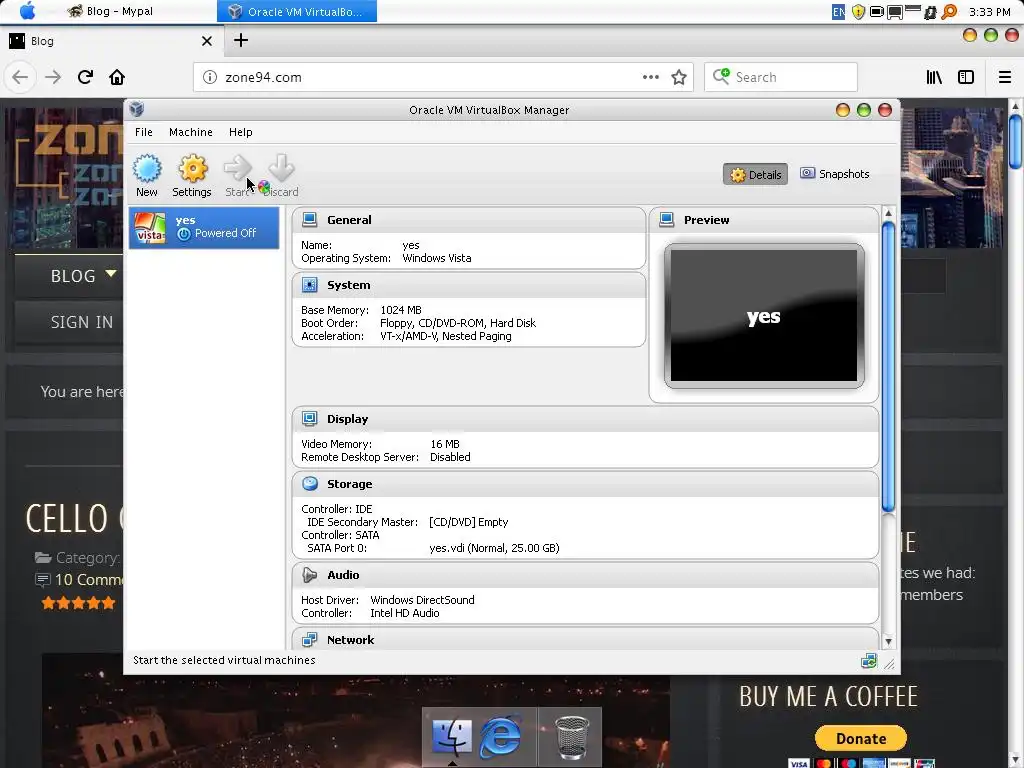Click the magnifier icon in system tray

949,12
